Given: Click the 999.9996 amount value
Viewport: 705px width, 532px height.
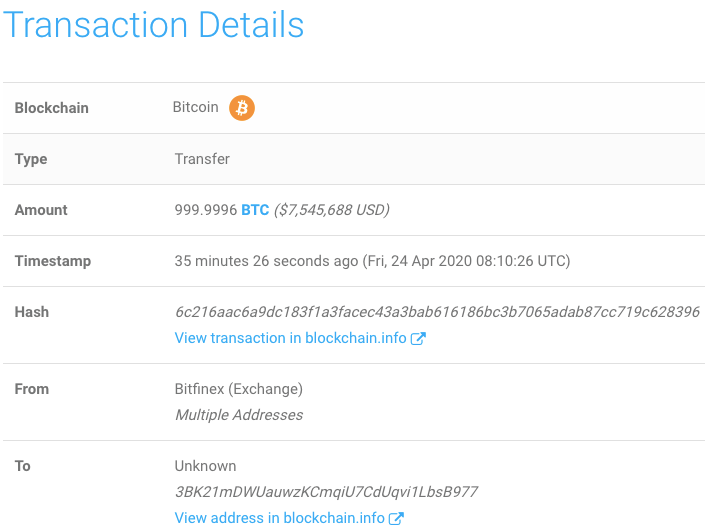Looking at the screenshot, I should click(x=205, y=210).
